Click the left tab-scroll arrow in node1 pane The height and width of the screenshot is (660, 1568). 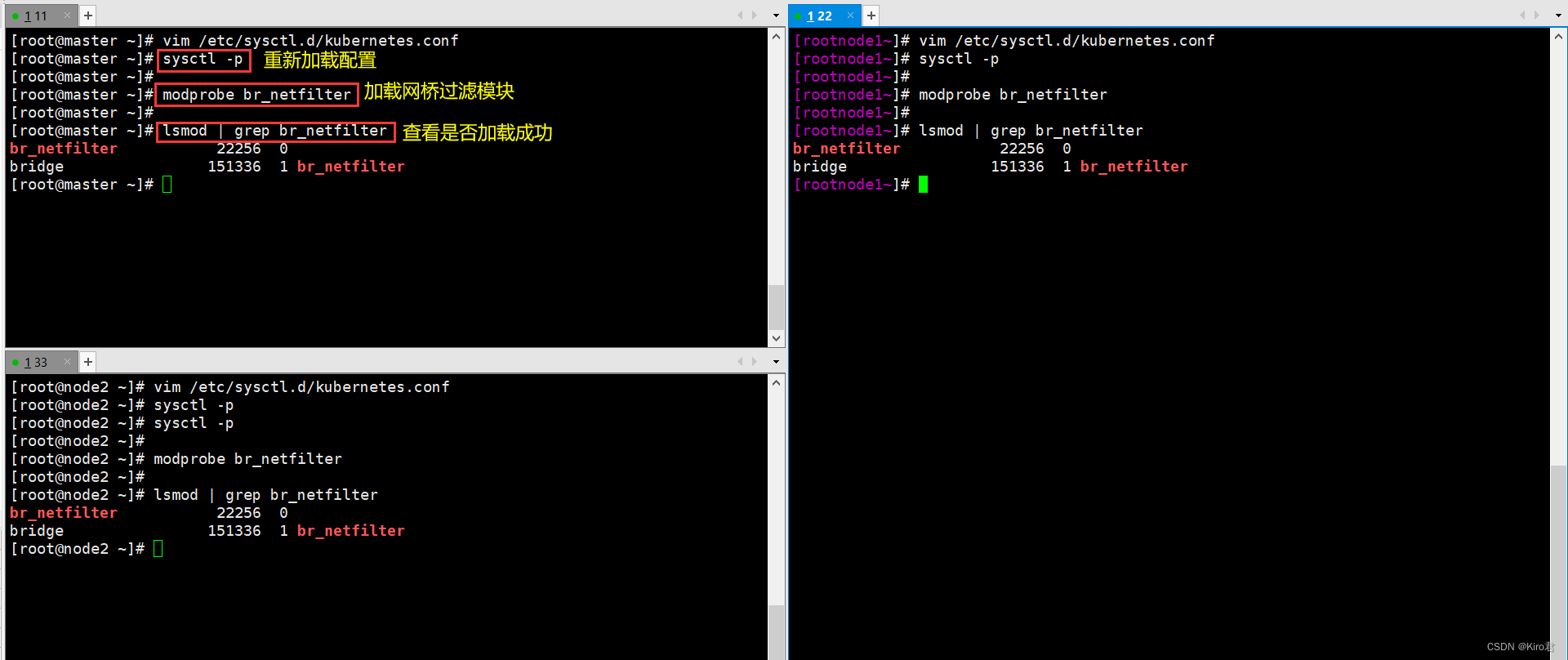pyautogui.click(x=1523, y=16)
